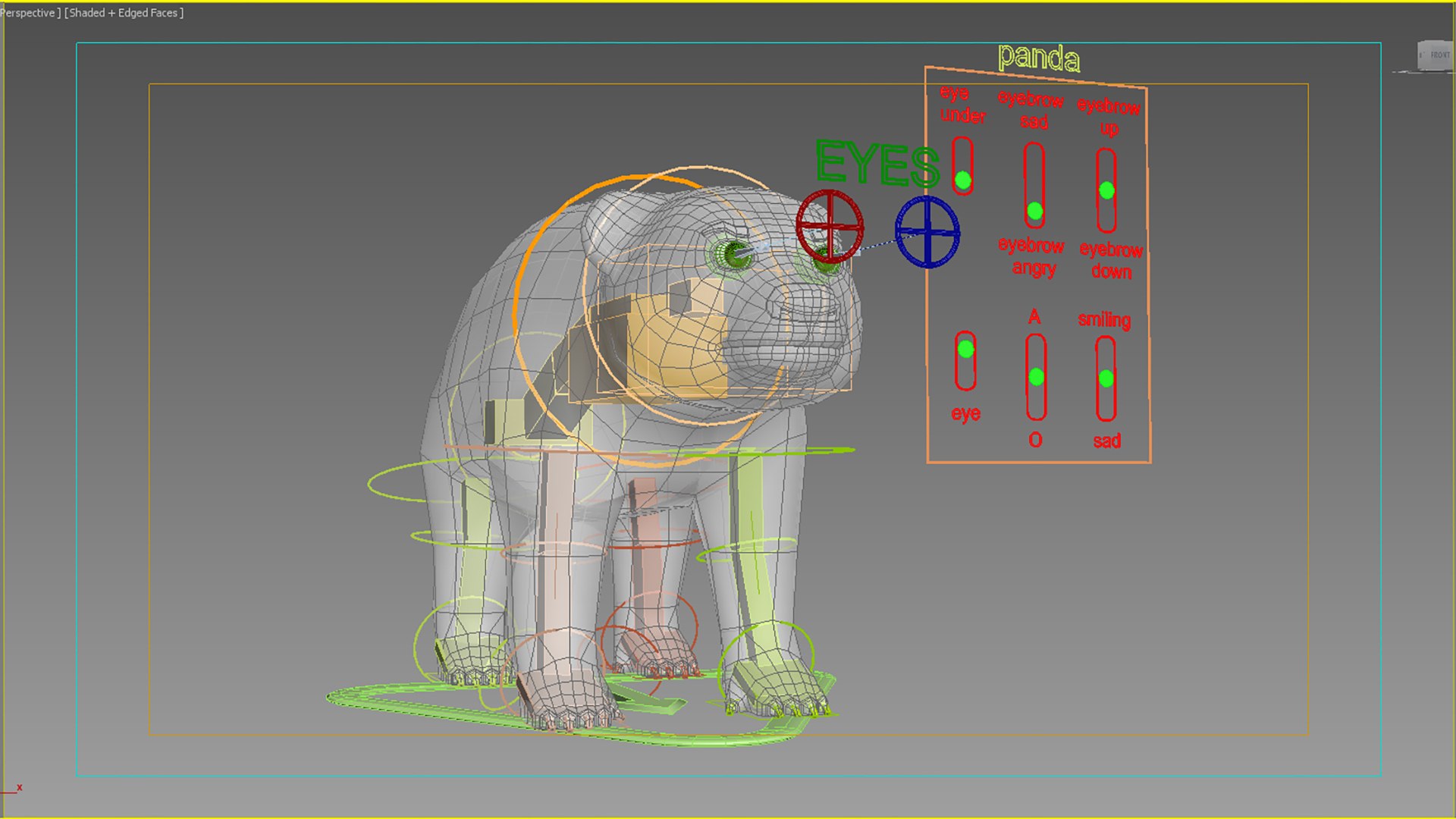Click the eye label under the lower-left slider

[966, 413]
